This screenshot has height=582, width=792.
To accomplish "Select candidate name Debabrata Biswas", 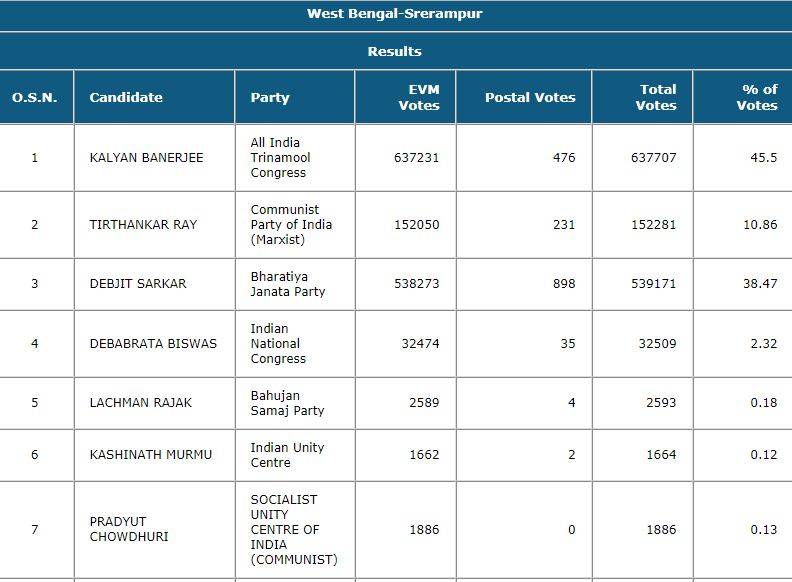I will point(153,344).
